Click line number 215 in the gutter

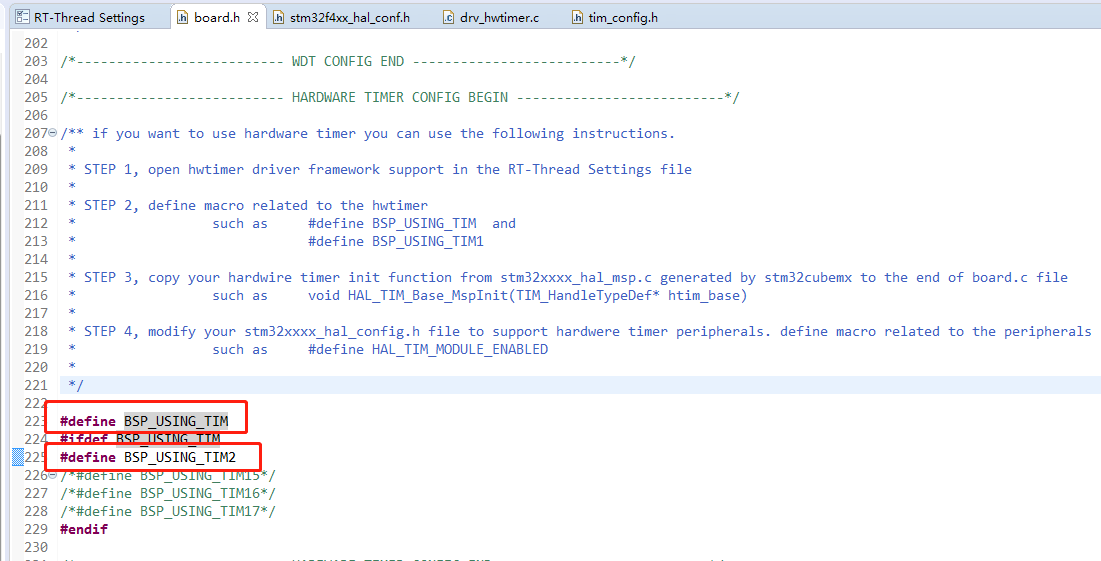(36, 277)
